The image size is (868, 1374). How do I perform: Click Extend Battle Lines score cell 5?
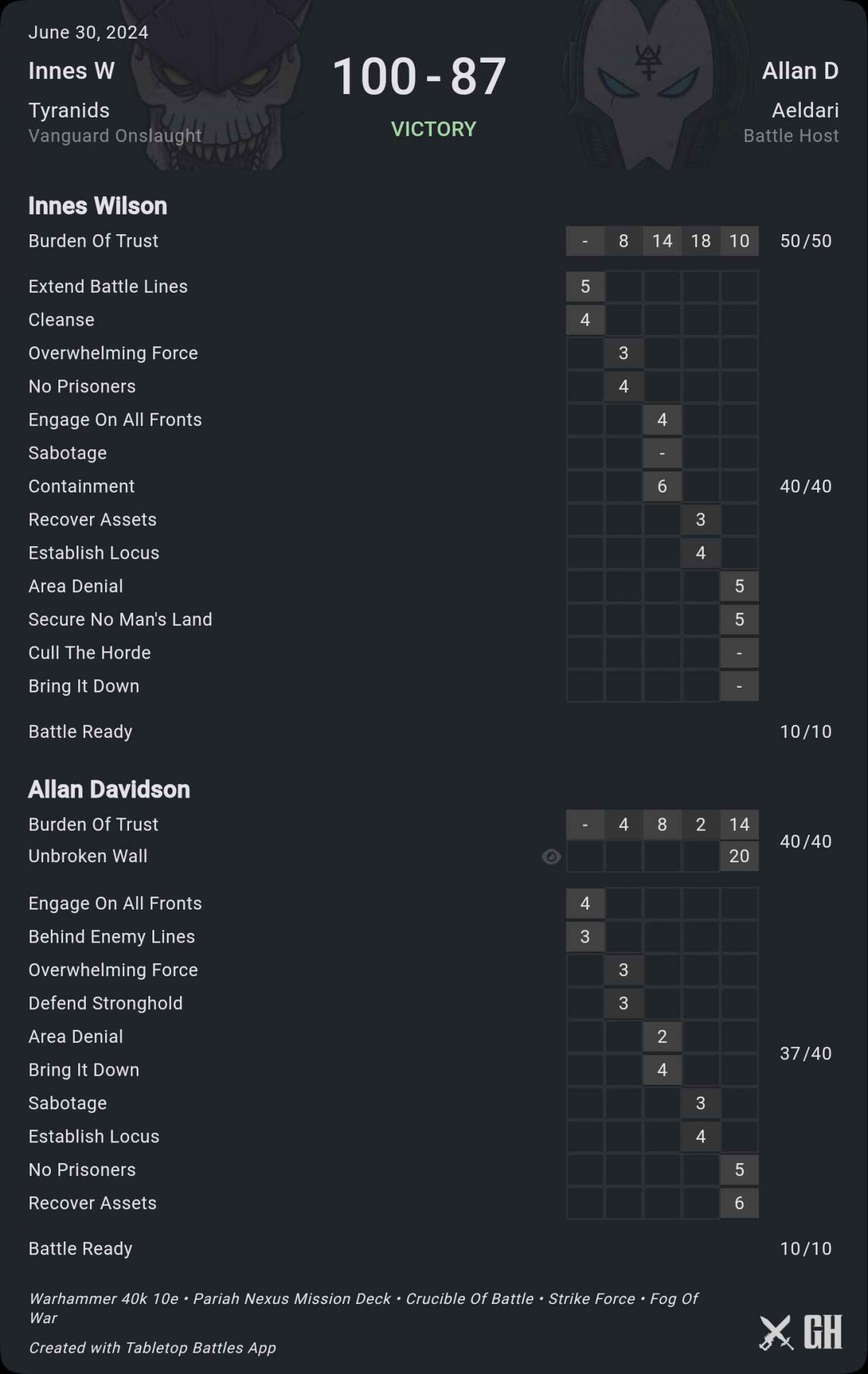585,286
